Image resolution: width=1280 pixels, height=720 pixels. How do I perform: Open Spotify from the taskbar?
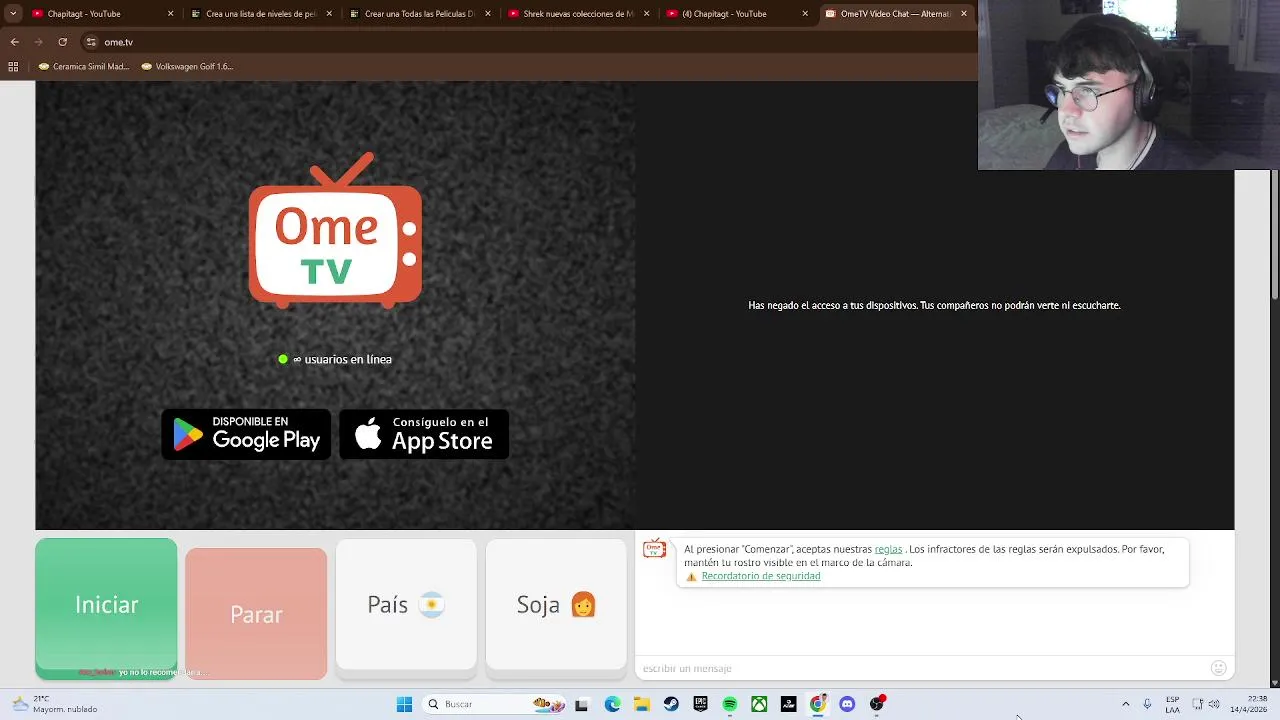(730, 704)
